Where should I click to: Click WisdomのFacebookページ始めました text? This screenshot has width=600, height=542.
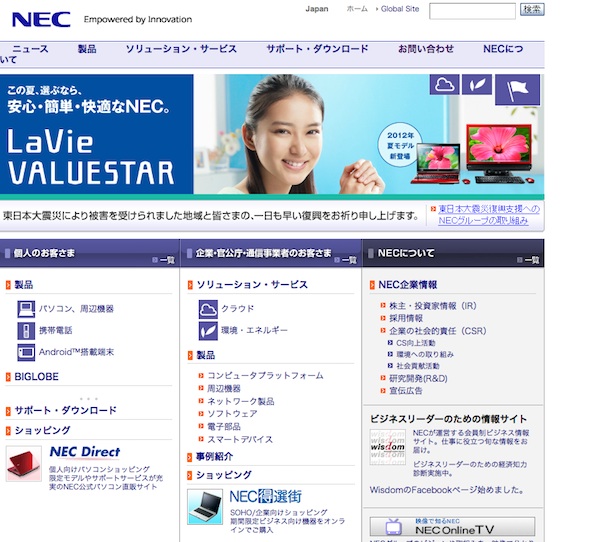click(447, 490)
